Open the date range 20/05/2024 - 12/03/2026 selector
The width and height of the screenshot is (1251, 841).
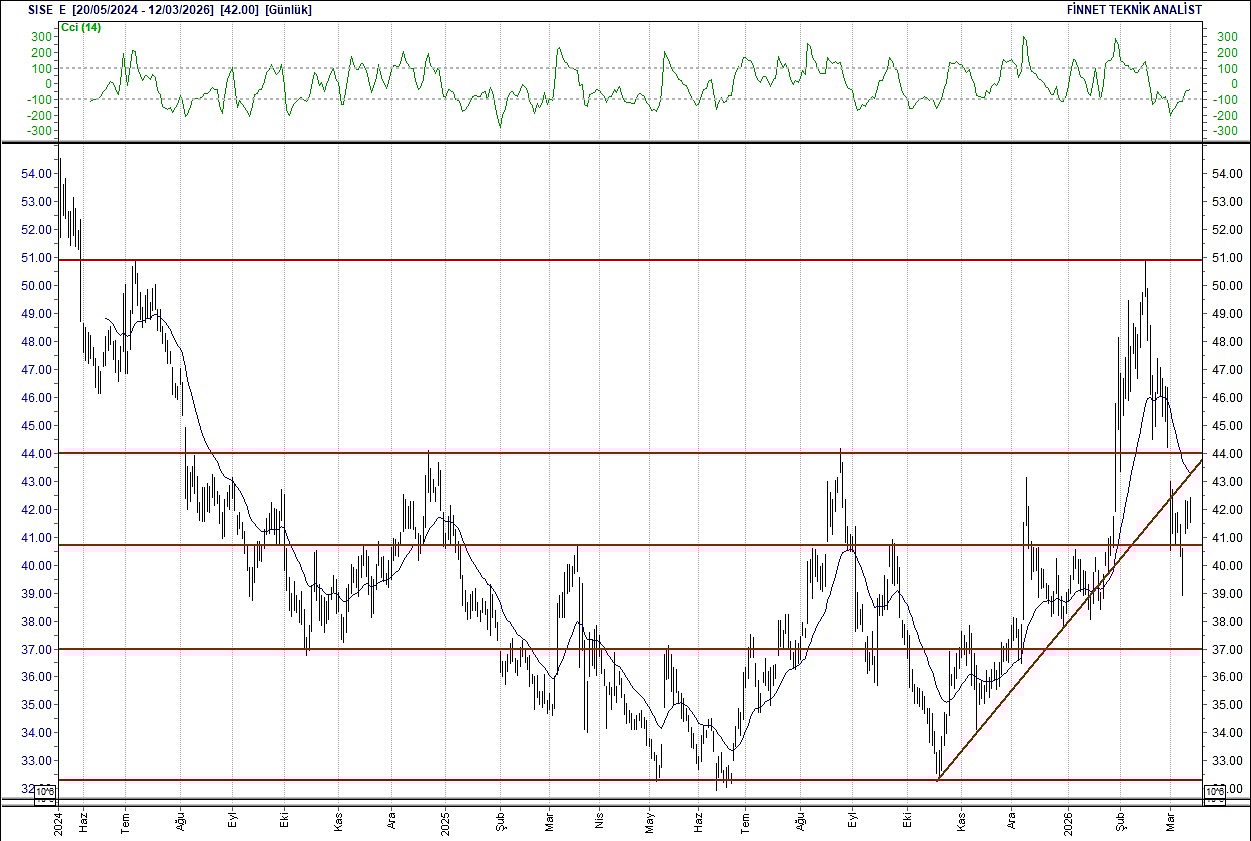(126, 9)
